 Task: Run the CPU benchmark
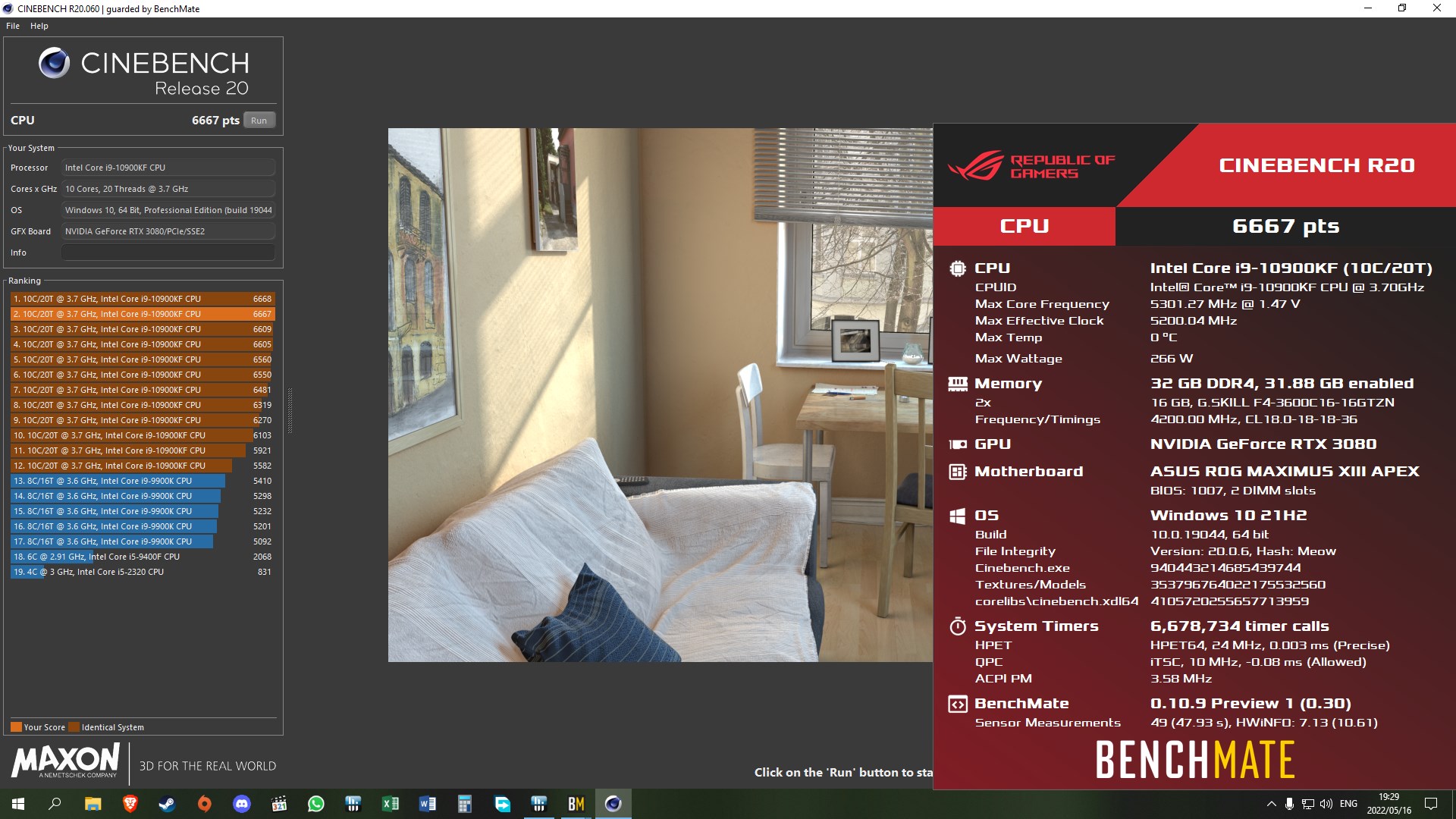tap(259, 121)
